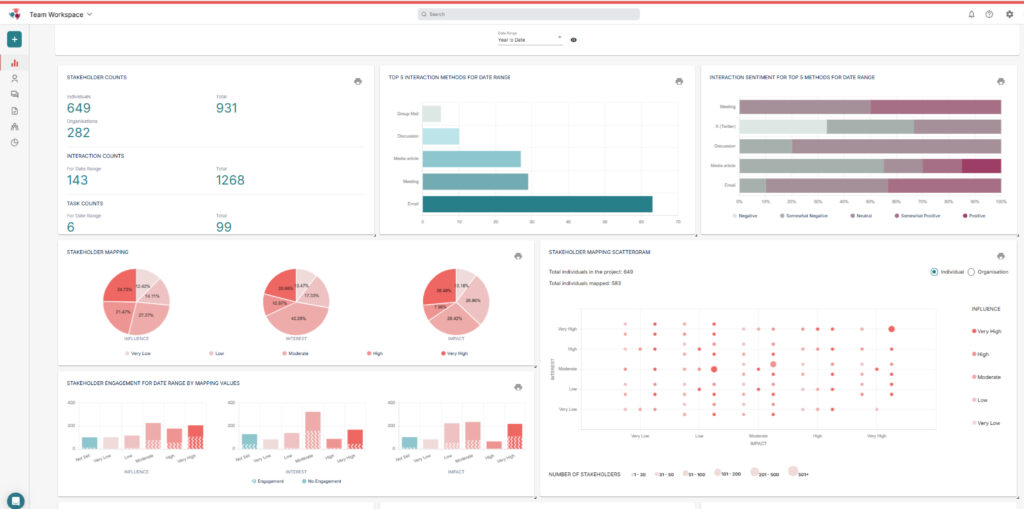Image resolution: width=1024 pixels, height=509 pixels.
Task: Click Organisations count 282
Action: click(78, 133)
